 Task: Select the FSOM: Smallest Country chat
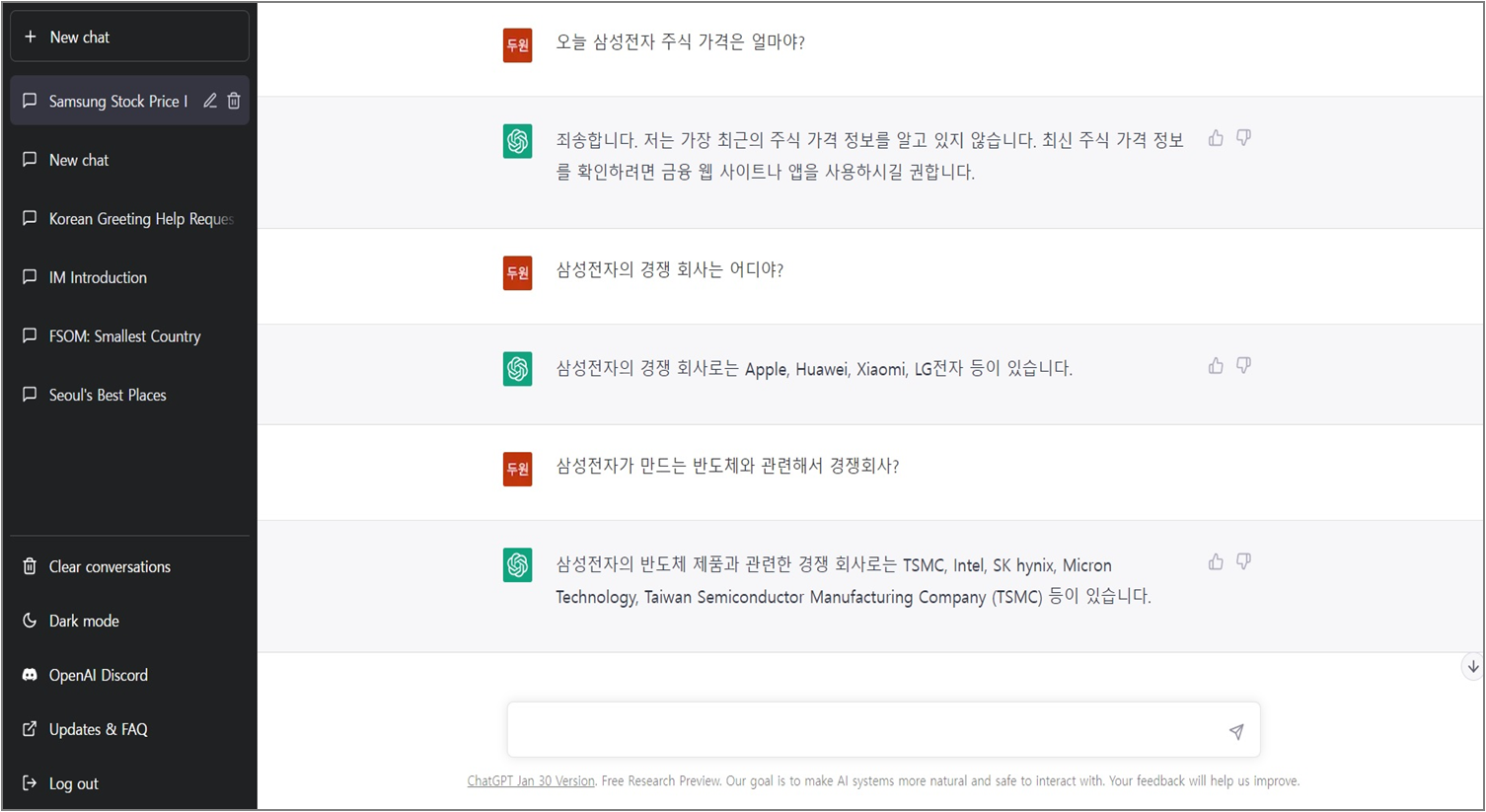(x=124, y=335)
